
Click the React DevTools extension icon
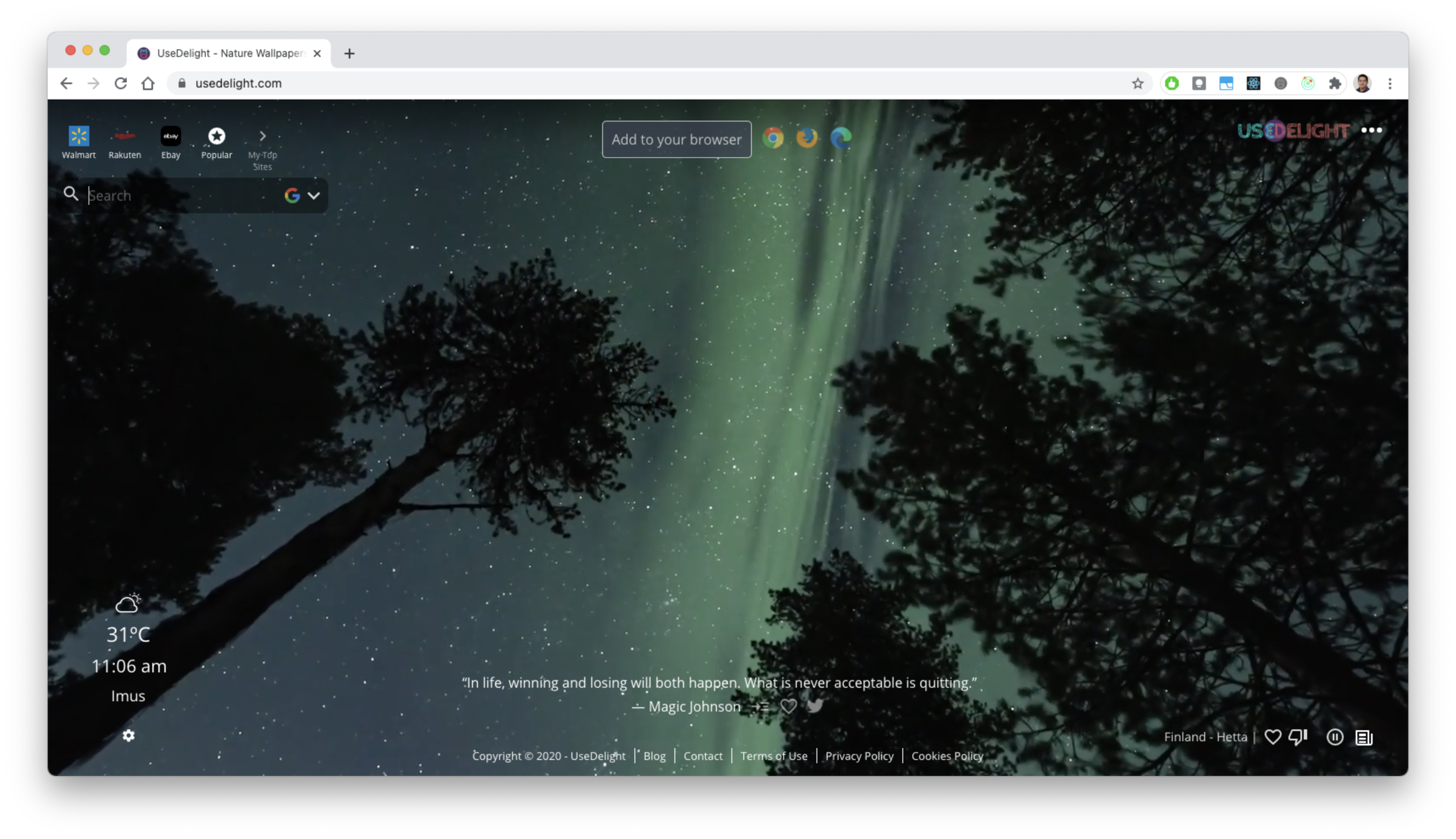click(x=1253, y=84)
